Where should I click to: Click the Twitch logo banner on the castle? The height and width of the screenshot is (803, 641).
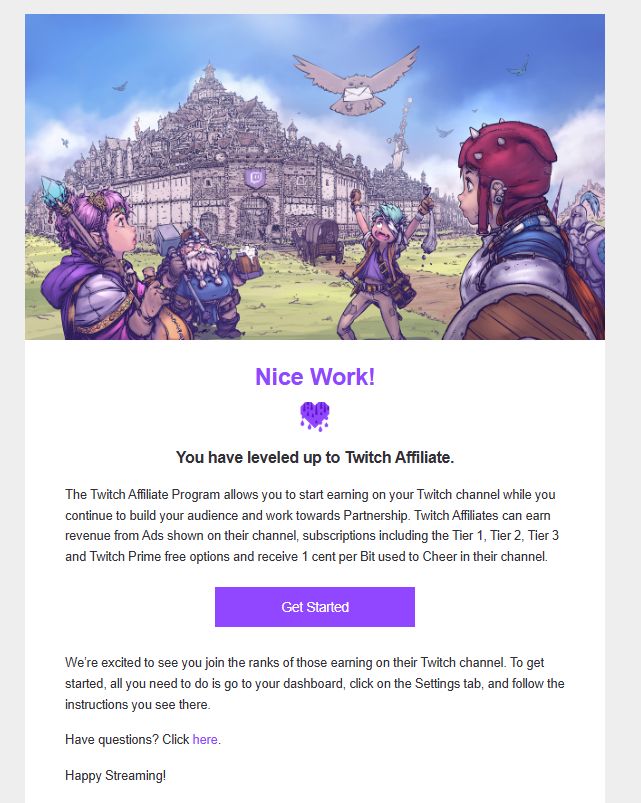(x=255, y=179)
